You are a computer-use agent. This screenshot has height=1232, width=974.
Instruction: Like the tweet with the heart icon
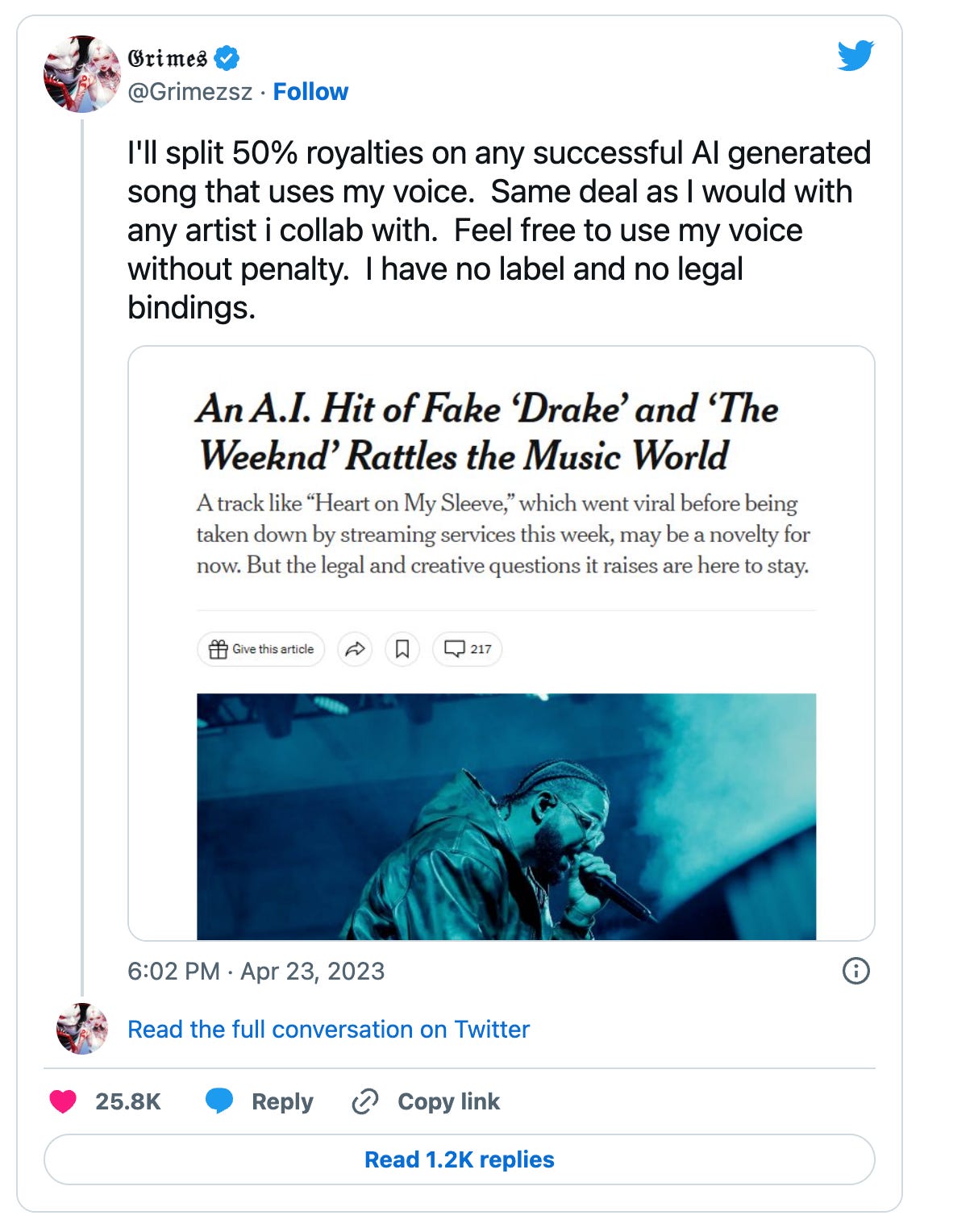[63, 1101]
